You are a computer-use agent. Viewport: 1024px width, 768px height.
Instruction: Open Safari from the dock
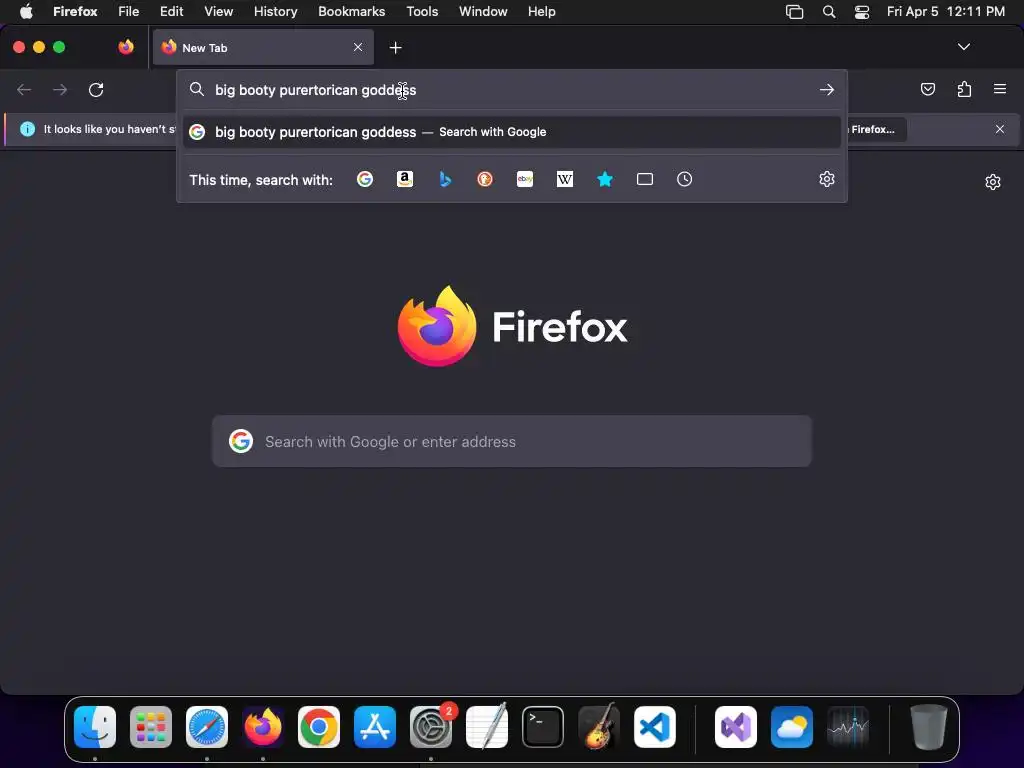(x=207, y=727)
